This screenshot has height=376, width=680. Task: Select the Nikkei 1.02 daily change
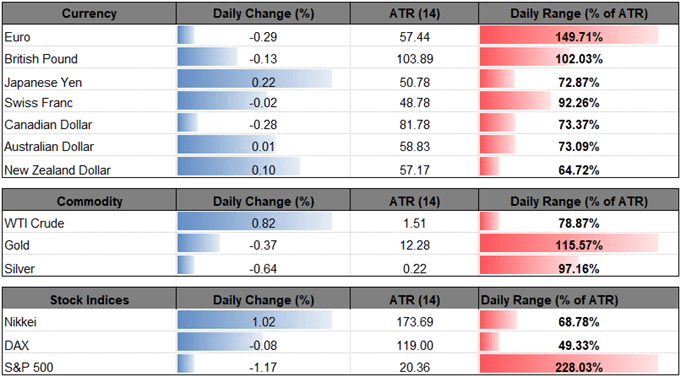coord(263,322)
